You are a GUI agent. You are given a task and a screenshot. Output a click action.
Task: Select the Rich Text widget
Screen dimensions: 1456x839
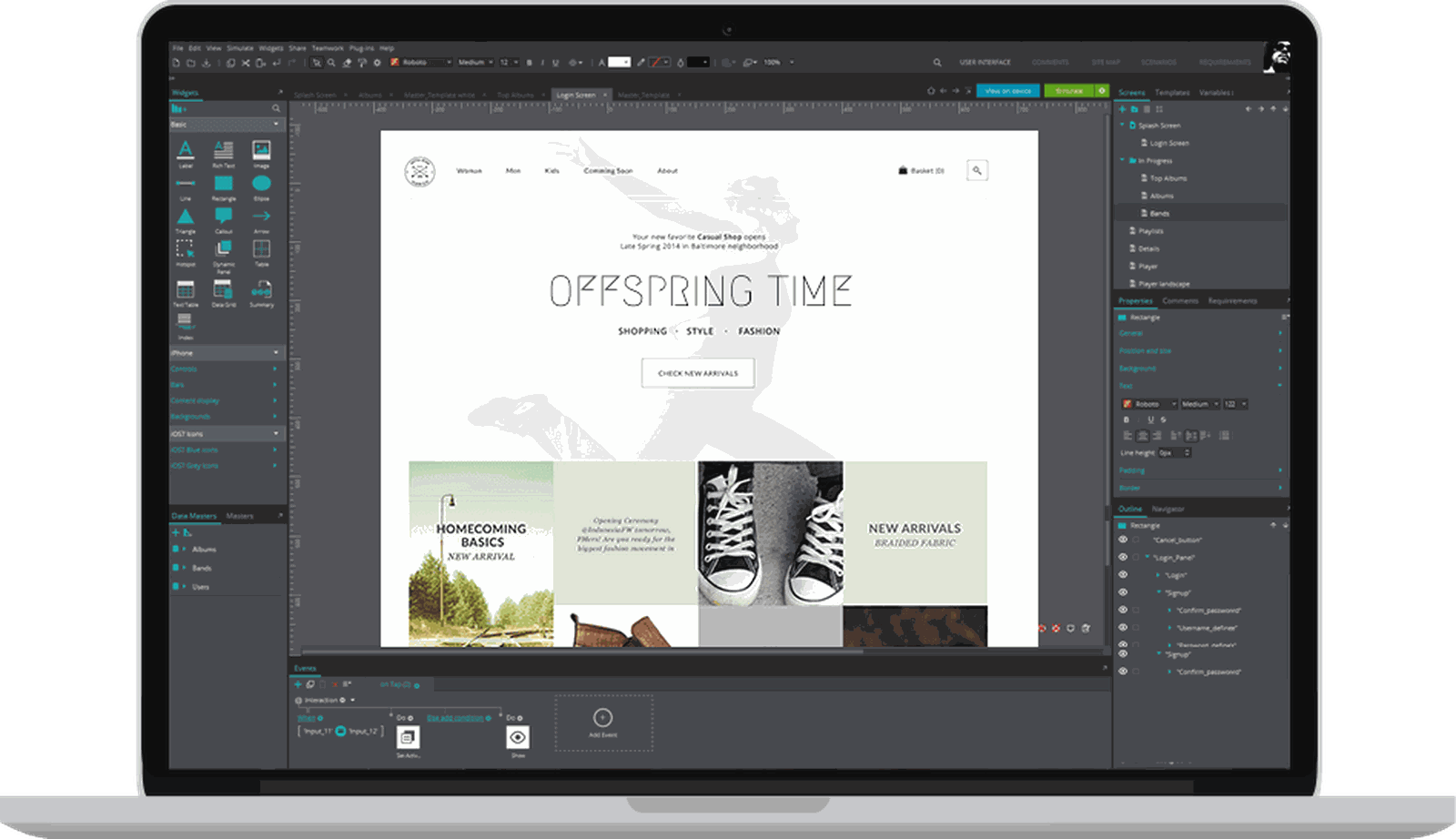pyautogui.click(x=224, y=153)
